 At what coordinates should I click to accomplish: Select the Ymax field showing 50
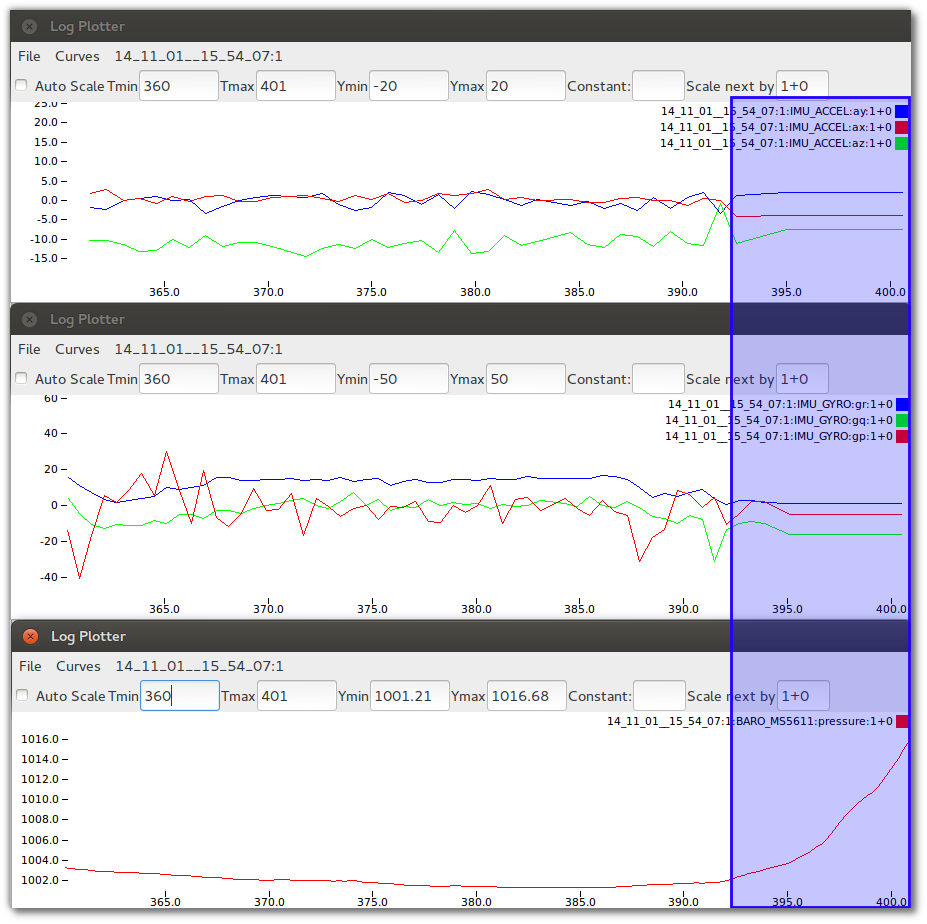[x=526, y=379]
